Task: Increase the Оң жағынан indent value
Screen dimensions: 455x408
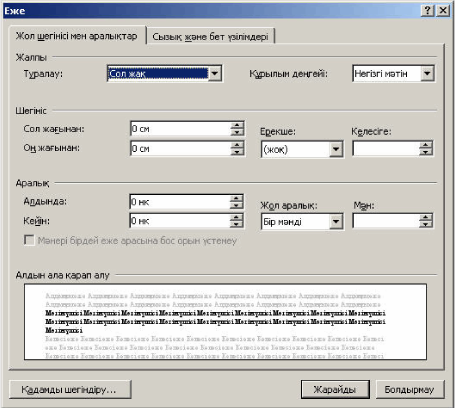Action: pos(237,145)
